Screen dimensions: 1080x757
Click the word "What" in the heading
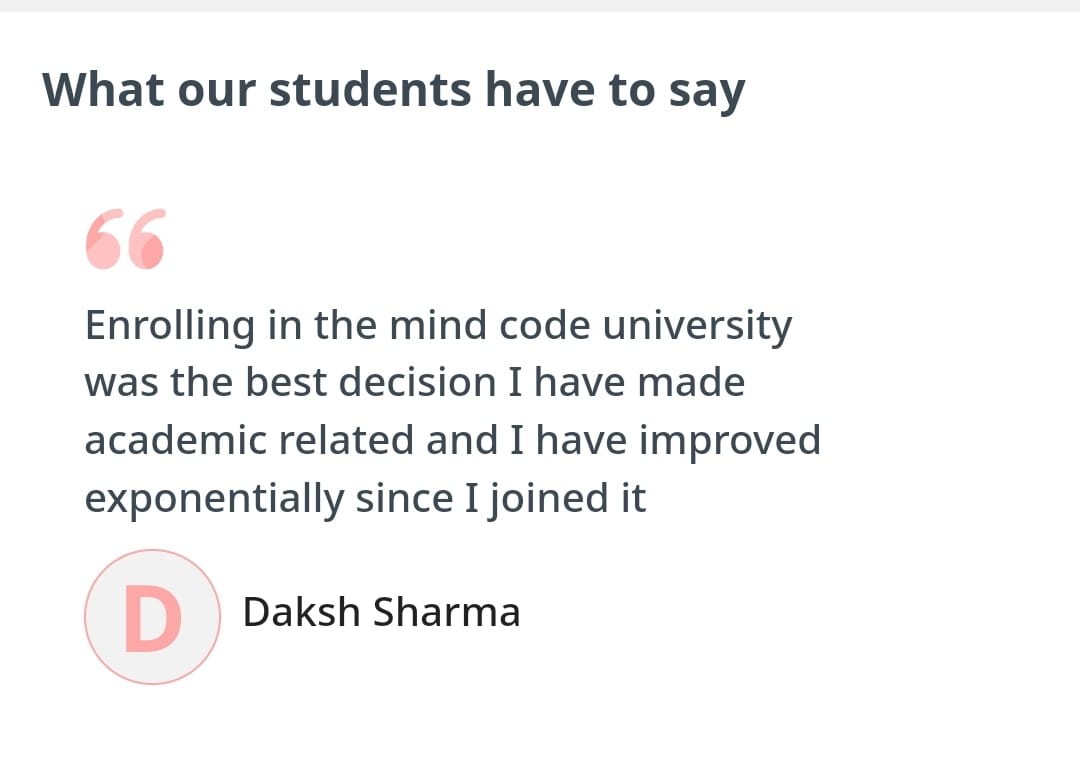tap(103, 90)
